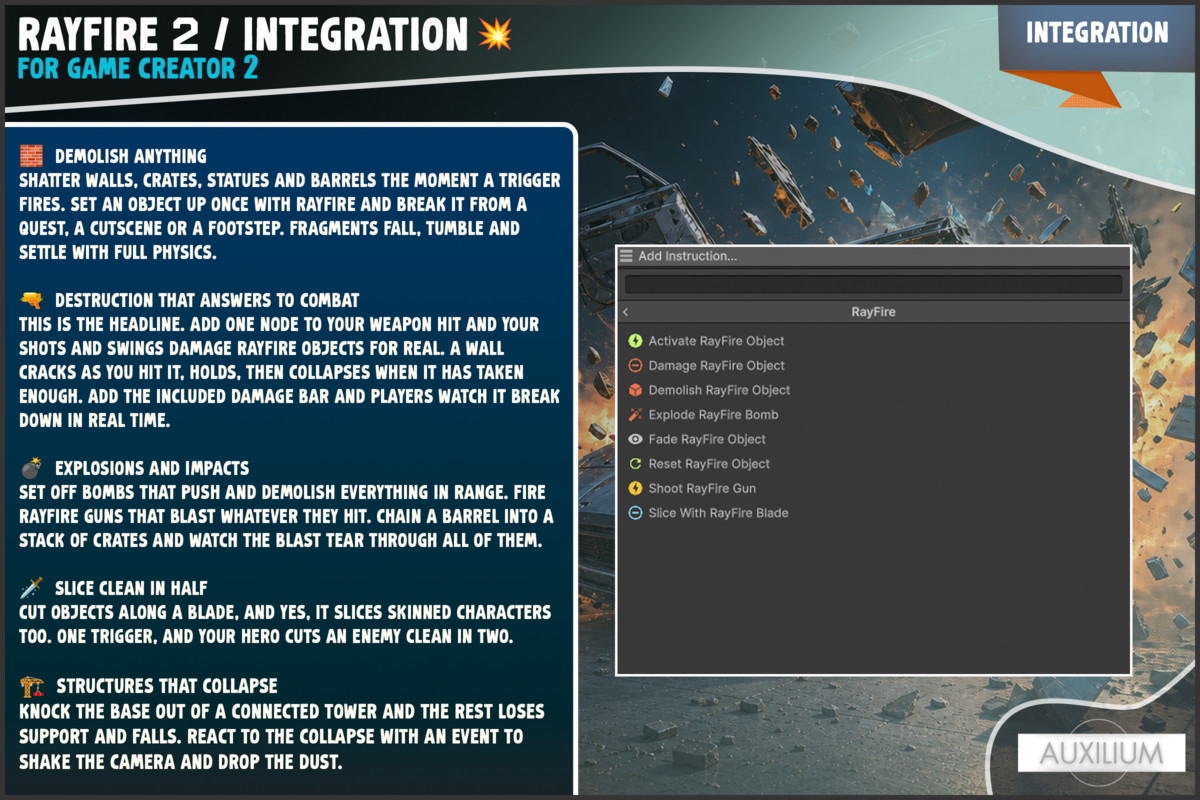Click the bomb emoji beside Explosions and Impacts

point(31,468)
